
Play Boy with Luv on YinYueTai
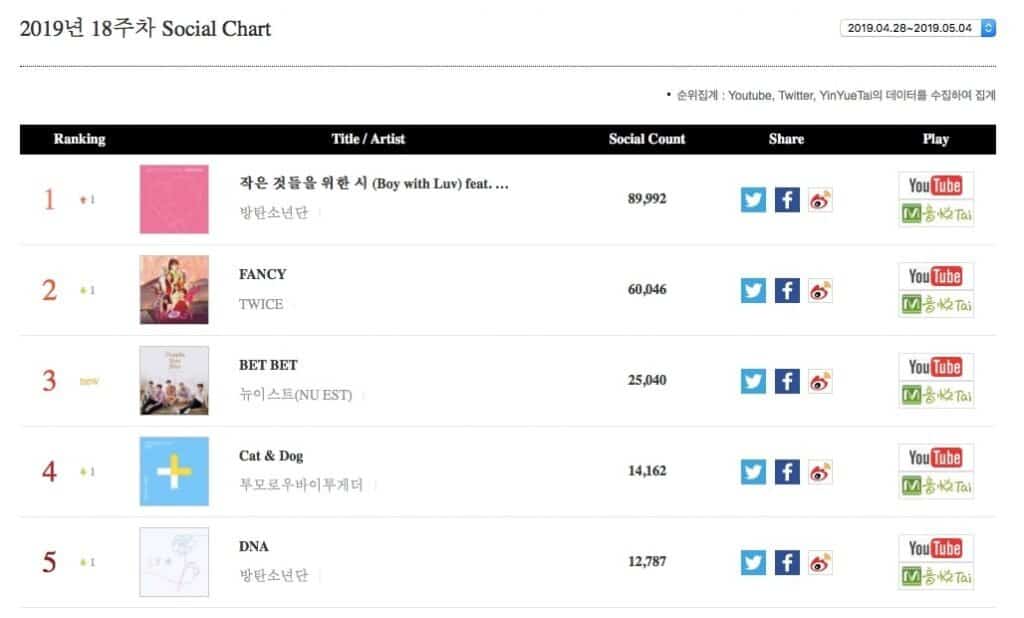935,213
